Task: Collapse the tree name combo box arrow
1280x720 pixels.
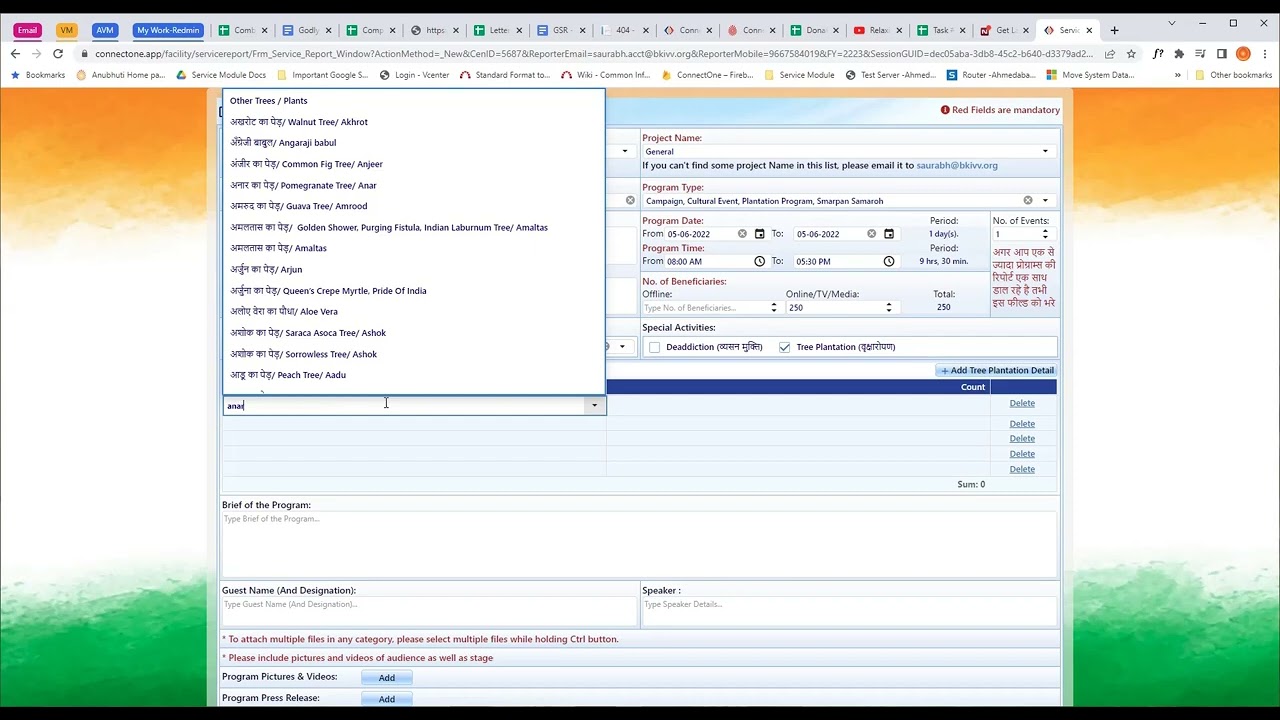Action: [594, 405]
